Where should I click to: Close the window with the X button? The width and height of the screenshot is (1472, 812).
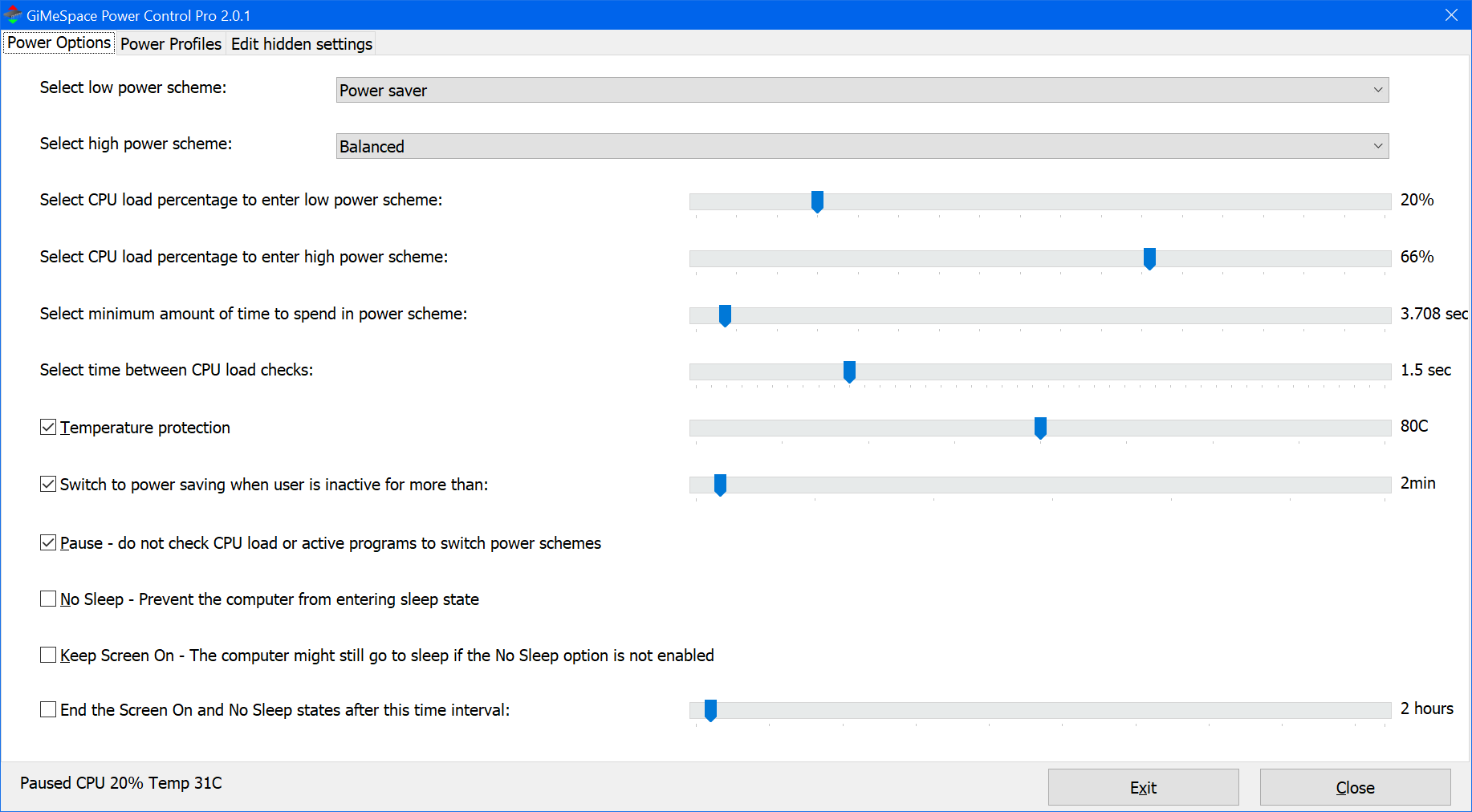(1451, 15)
